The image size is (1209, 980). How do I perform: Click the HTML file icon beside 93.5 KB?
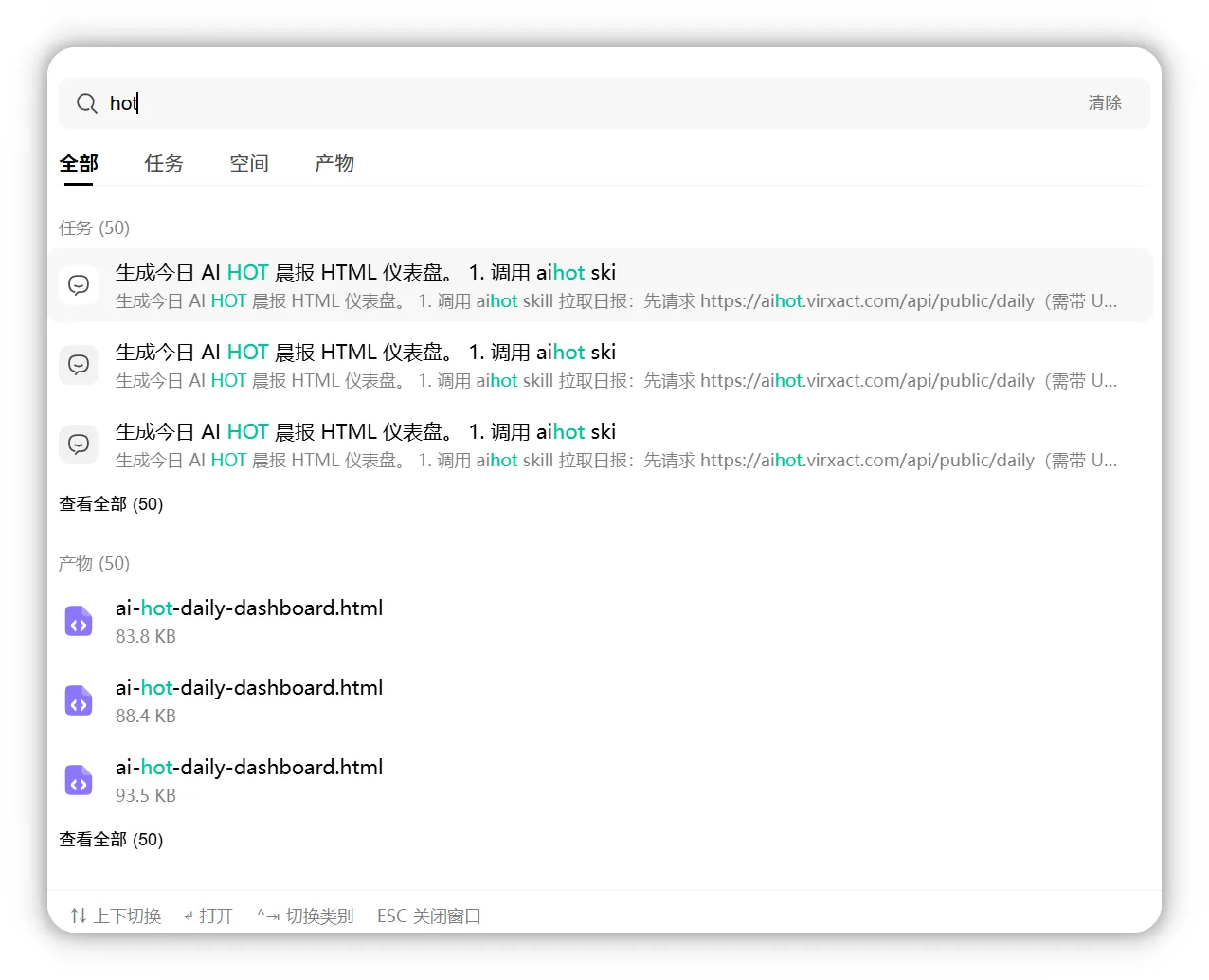(79, 781)
